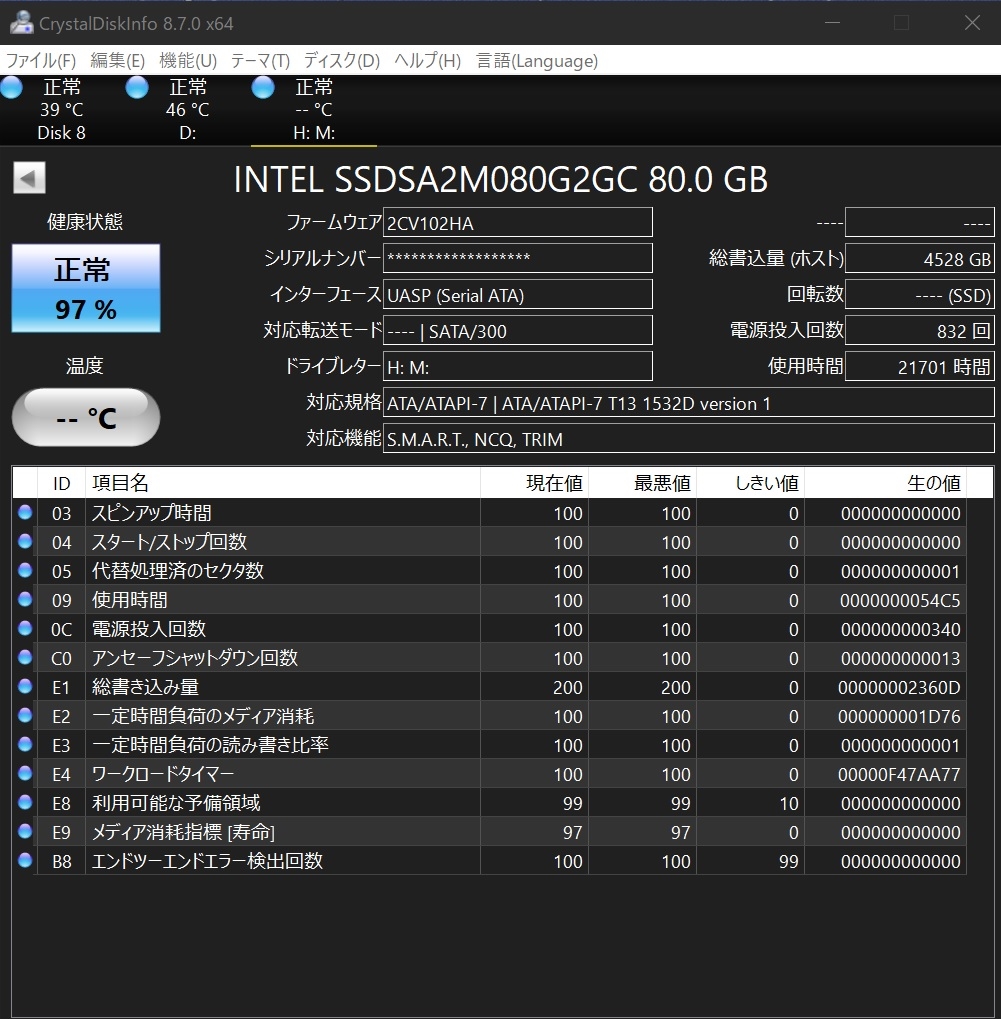
Task: Open the 機能(U) menu
Action: pos(187,60)
